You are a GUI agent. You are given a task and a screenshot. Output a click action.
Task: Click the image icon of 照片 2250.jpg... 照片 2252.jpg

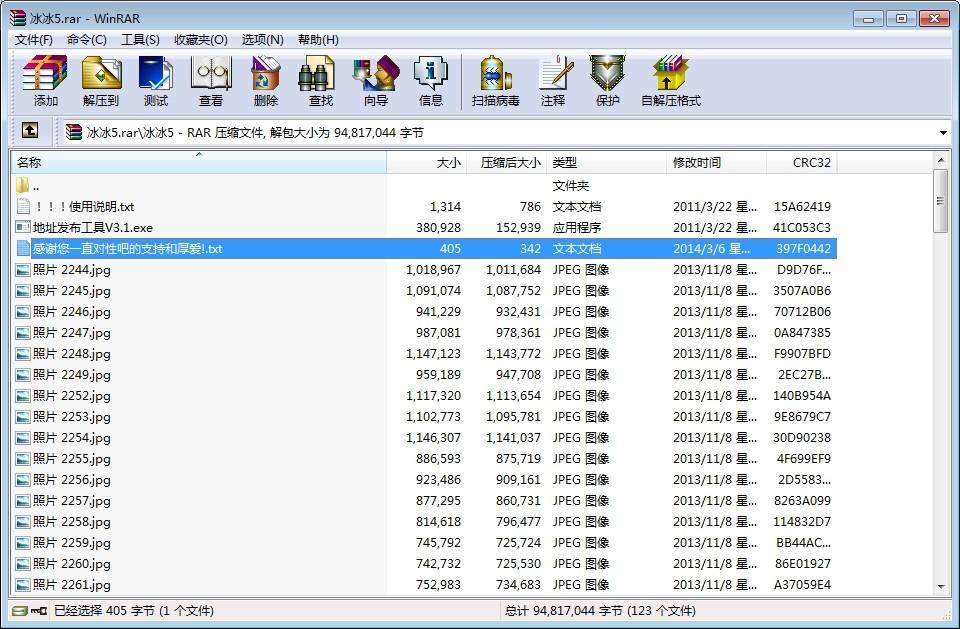coord(23,396)
